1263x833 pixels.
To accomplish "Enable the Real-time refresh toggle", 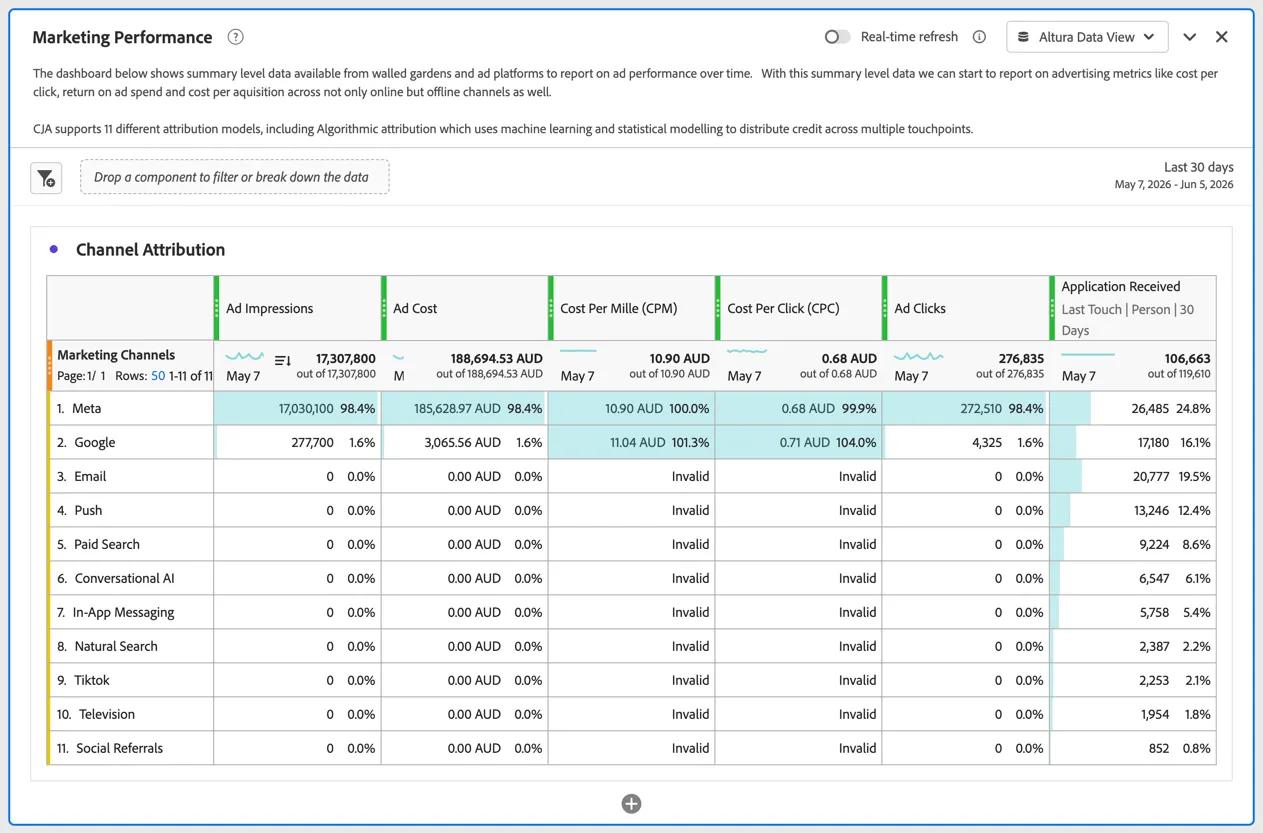I will 837,37.
